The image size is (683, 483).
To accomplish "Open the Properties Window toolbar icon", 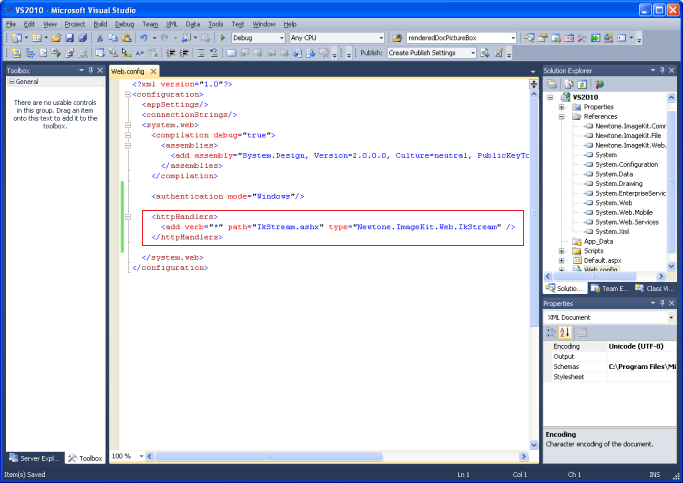I will [x=542, y=38].
